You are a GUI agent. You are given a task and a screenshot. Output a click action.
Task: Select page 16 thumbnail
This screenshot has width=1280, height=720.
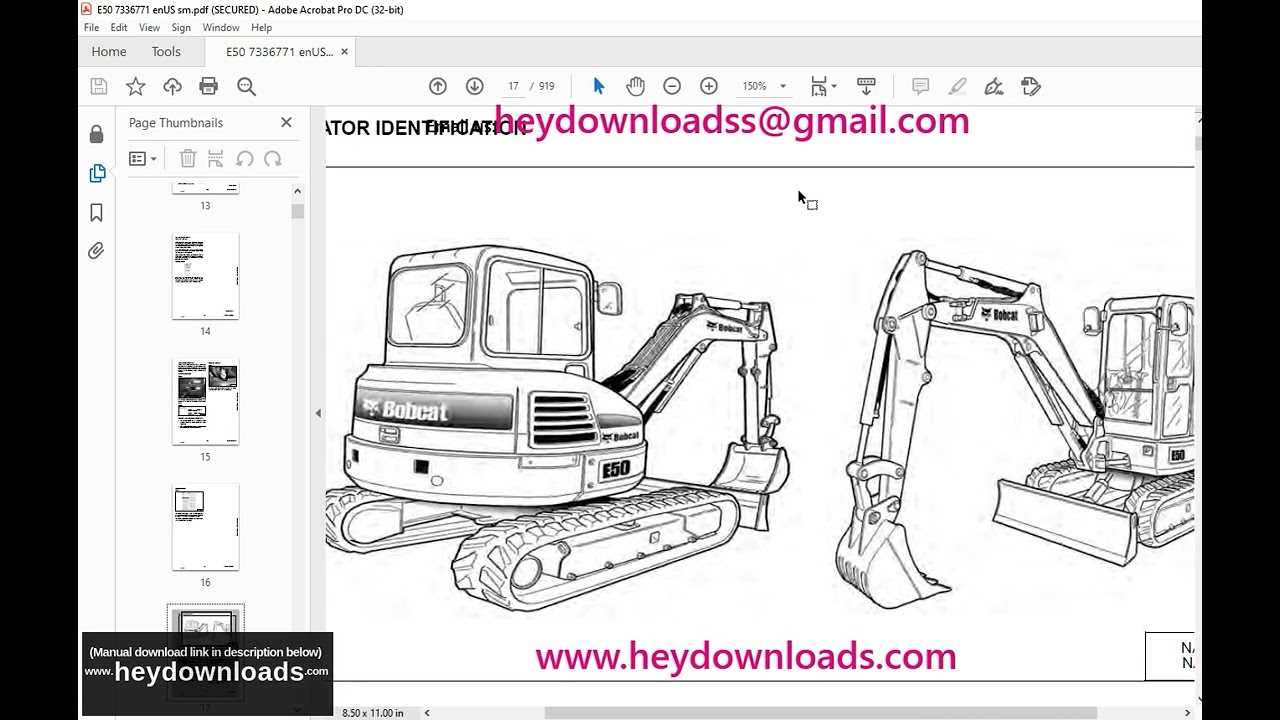[205, 527]
